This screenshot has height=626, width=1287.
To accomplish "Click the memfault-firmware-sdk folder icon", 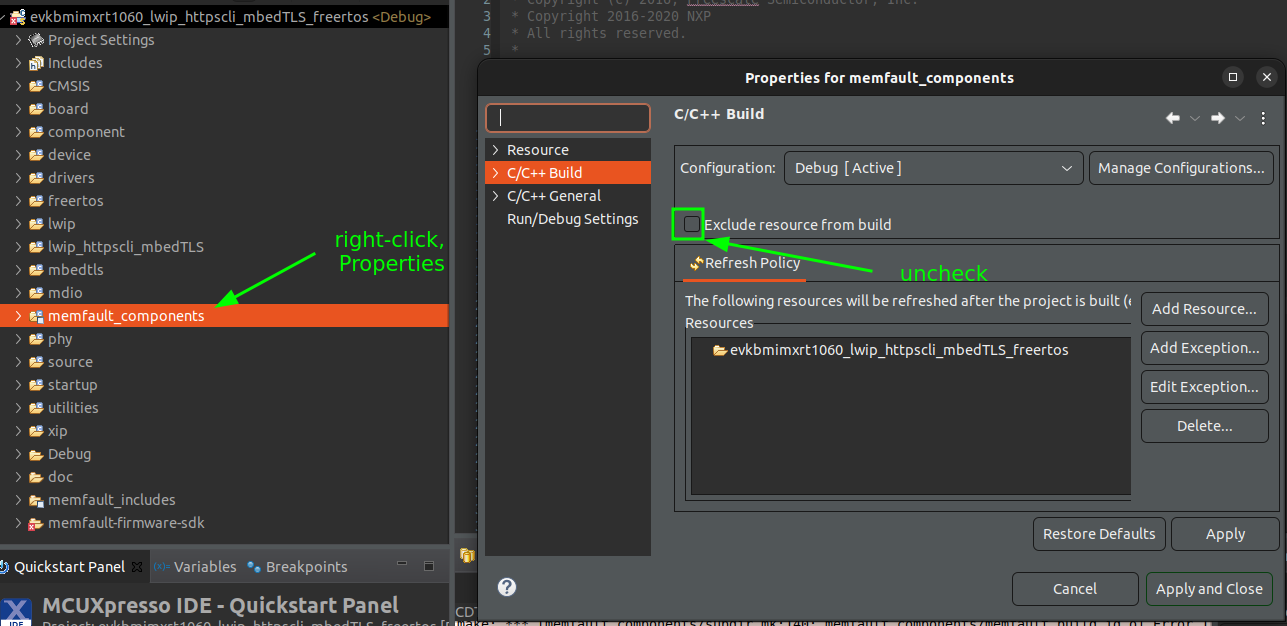I will pyautogui.click(x=36, y=523).
